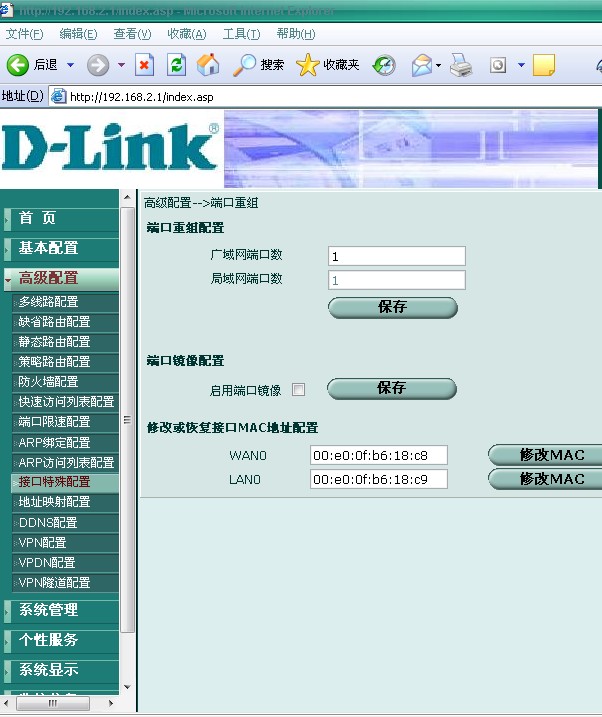Click sidebar vertical scrollbar up arrow
The image size is (602, 717).
pyautogui.click(x=128, y=198)
